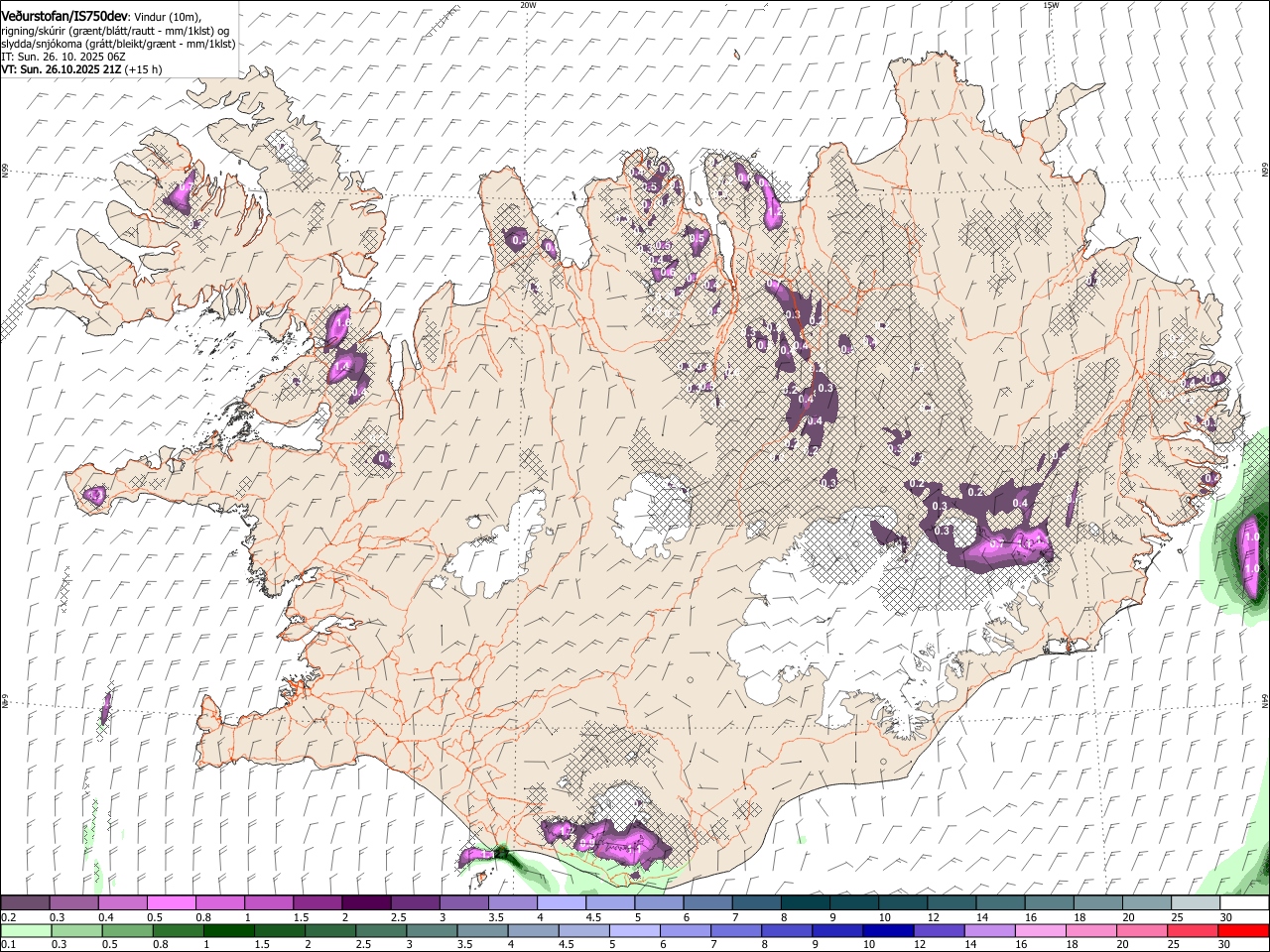Image resolution: width=1270 pixels, height=952 pixels.
Task: Pick the light pink lower swatch at 16
Action: (1041, 930)
